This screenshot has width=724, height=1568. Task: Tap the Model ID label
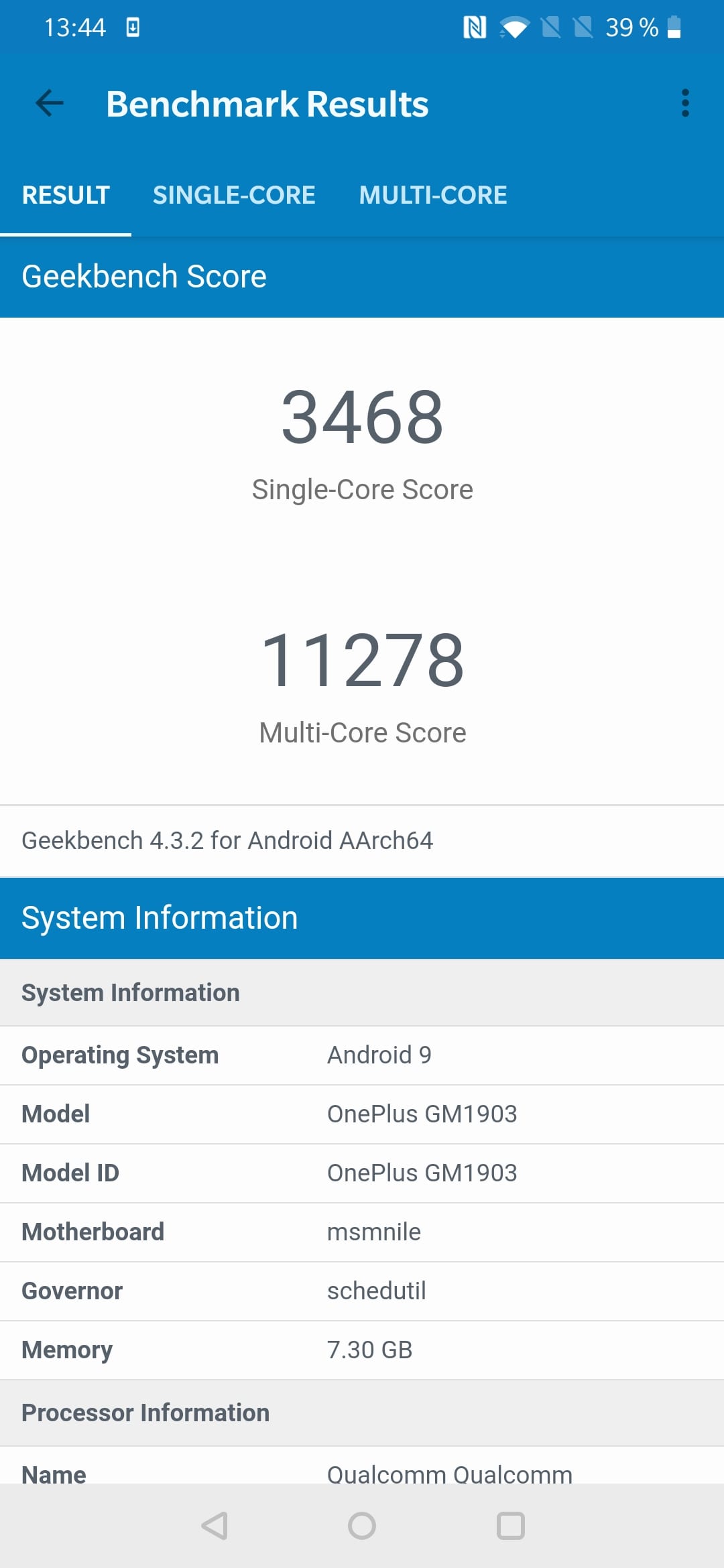pos(70,1173)
